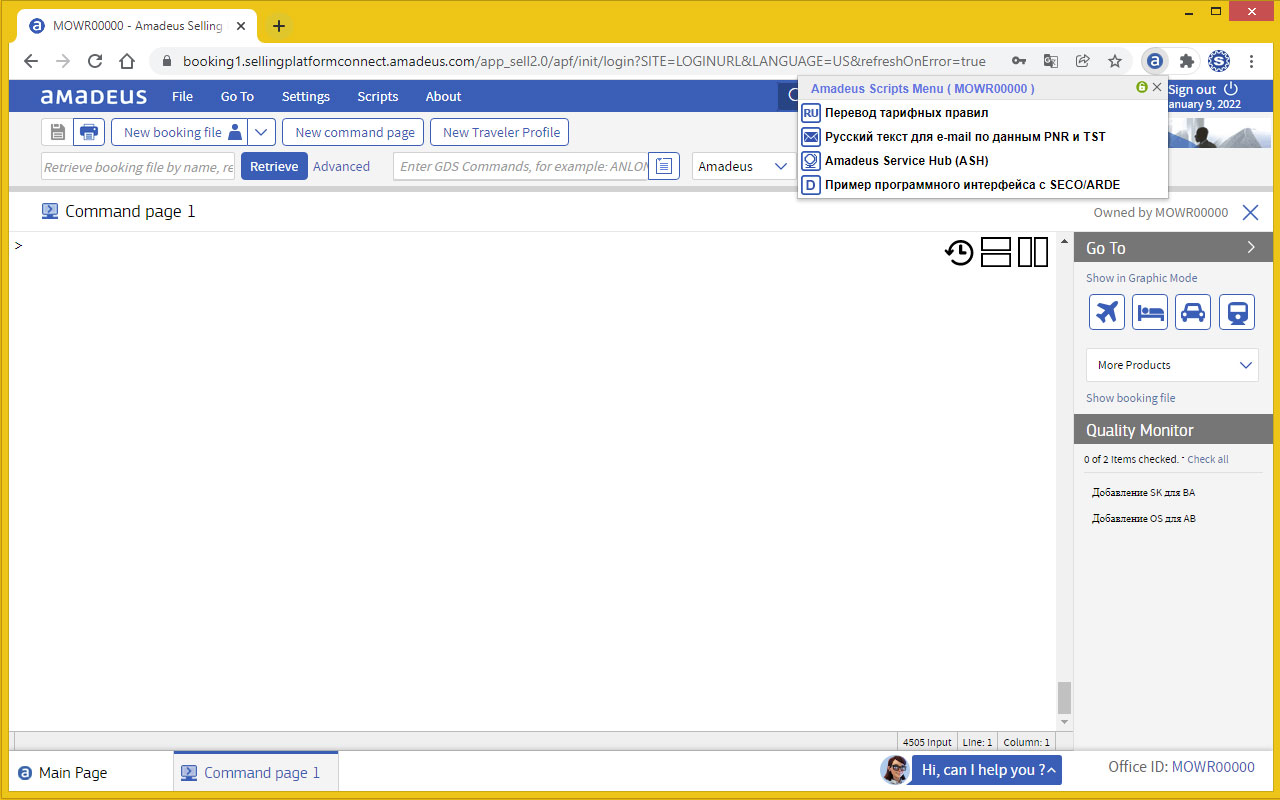Click the save booking file icon

(57, 132)
